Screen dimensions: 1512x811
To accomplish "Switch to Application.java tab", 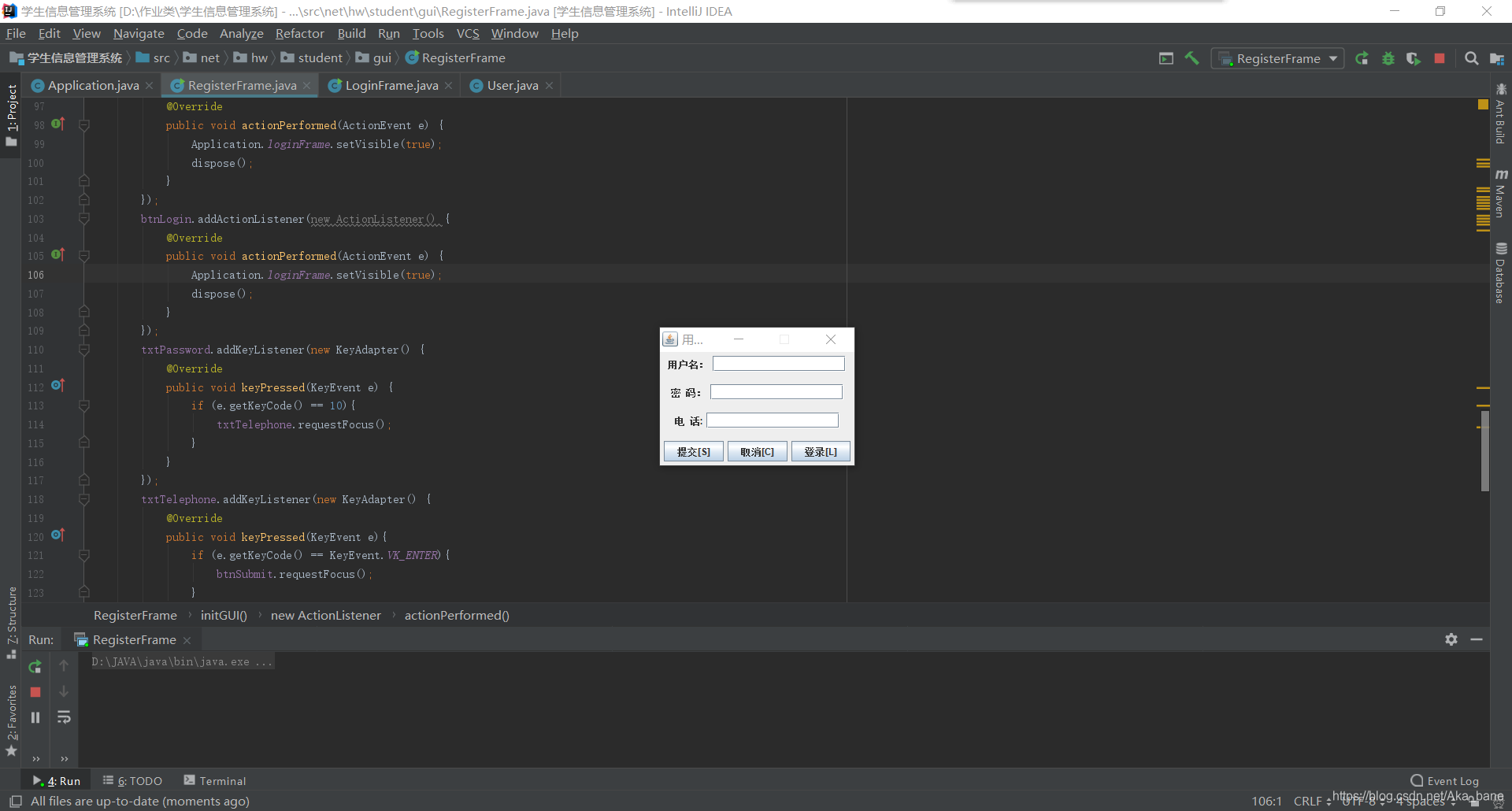I will click(93, 85).
